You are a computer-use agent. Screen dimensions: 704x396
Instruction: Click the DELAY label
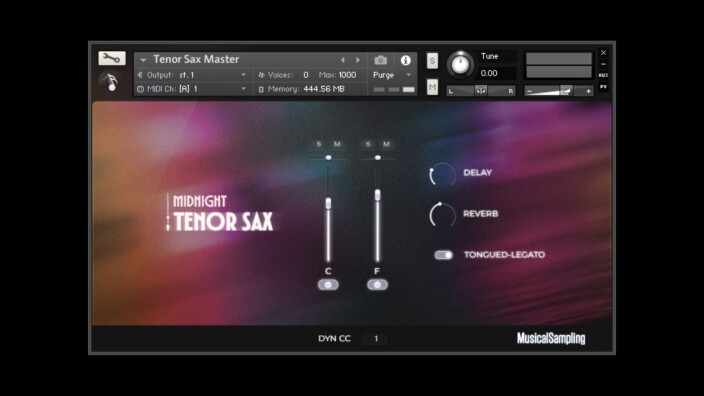[478, 172]
